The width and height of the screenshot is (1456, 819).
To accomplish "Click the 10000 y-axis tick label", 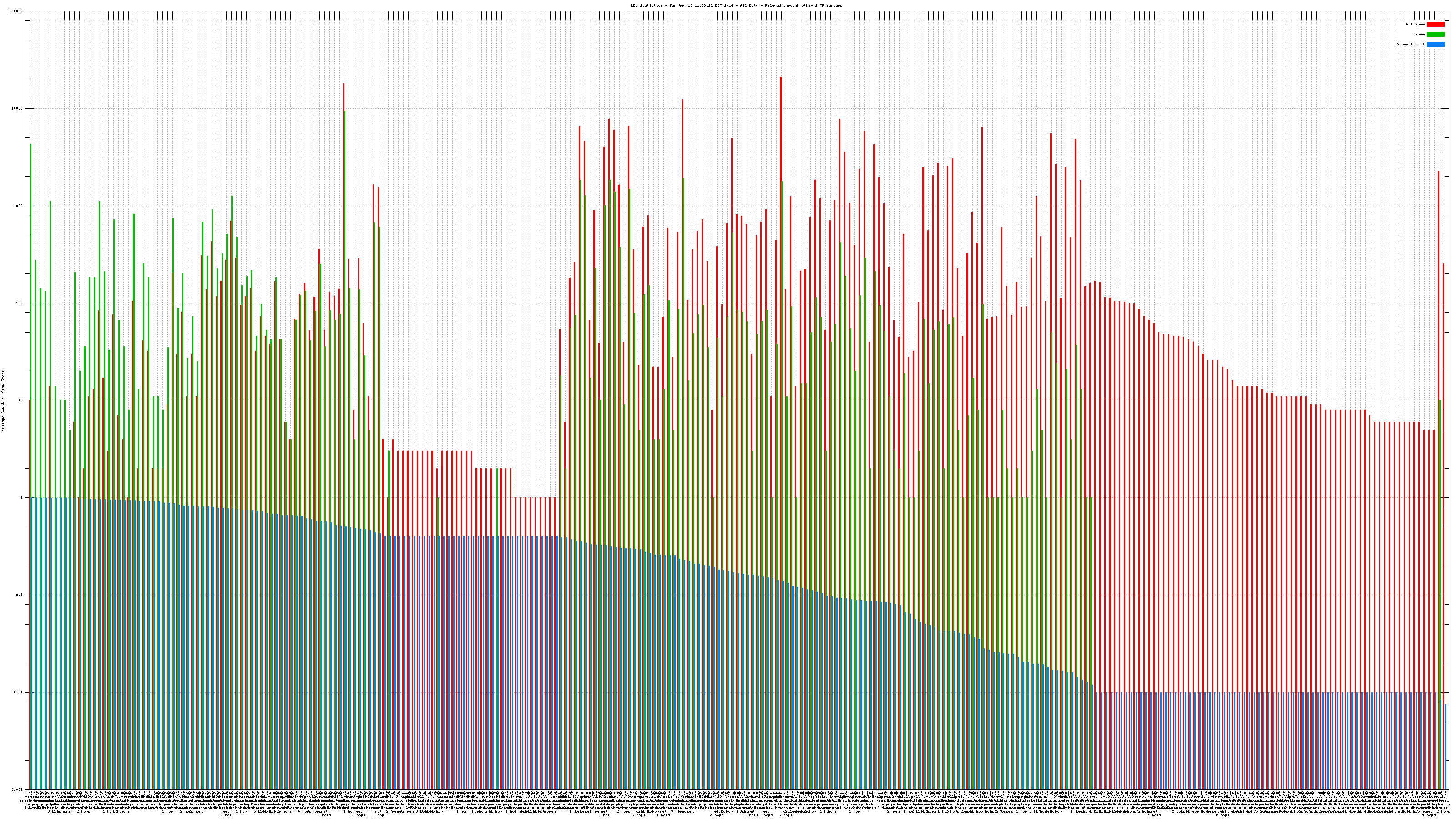I will point(18,109).
